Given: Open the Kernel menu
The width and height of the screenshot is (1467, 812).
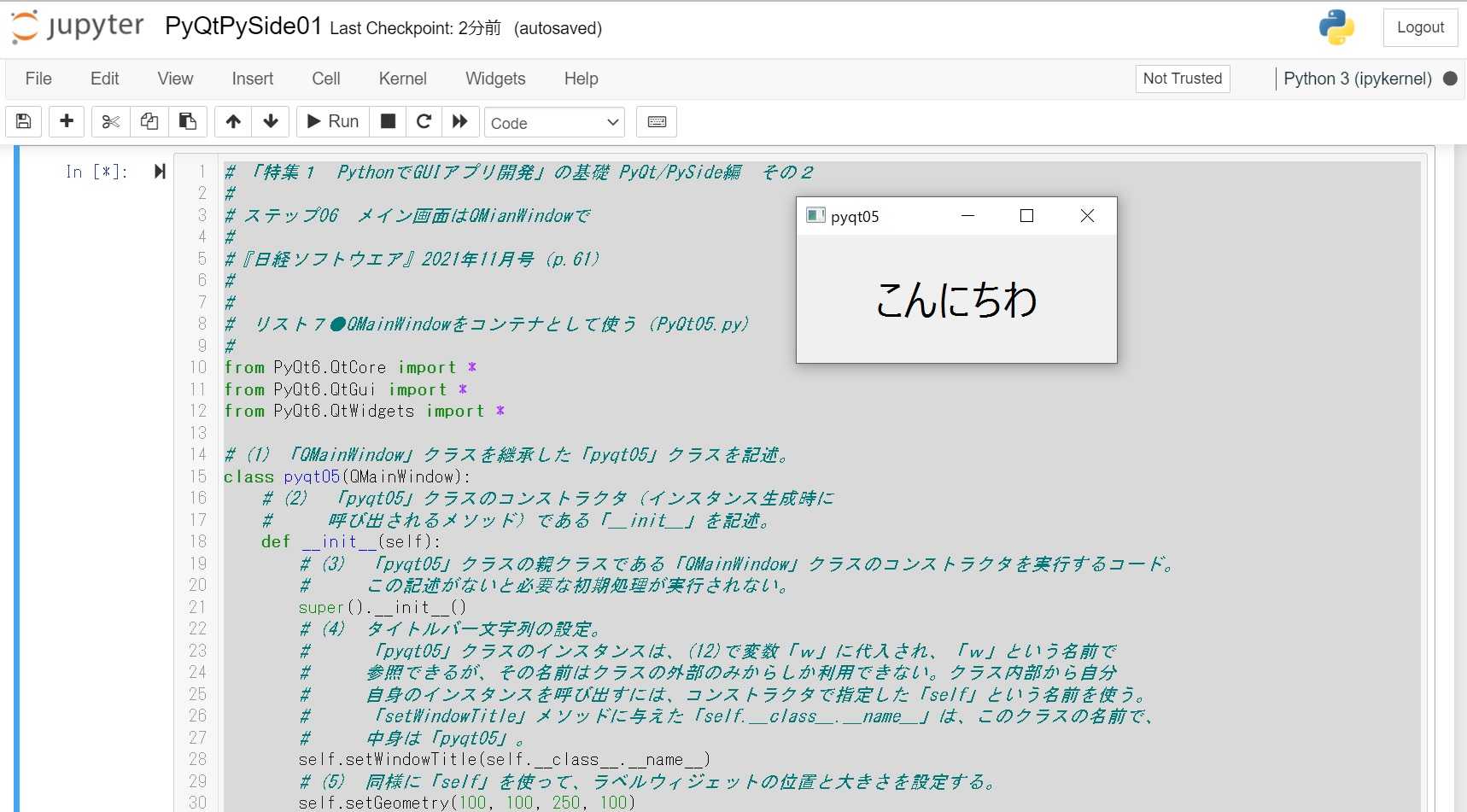Looking at the screenshot, I should [402, 79].
